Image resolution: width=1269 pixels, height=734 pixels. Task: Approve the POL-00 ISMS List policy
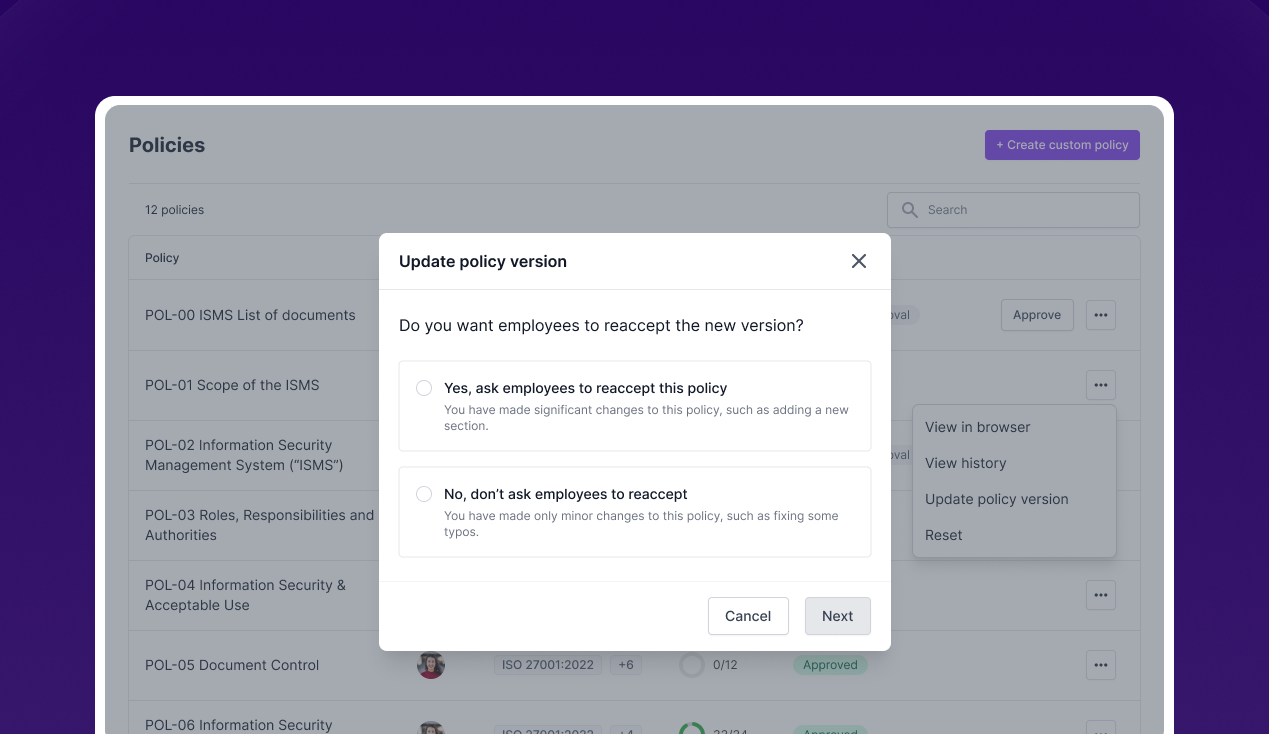(x=1037, y=315)
